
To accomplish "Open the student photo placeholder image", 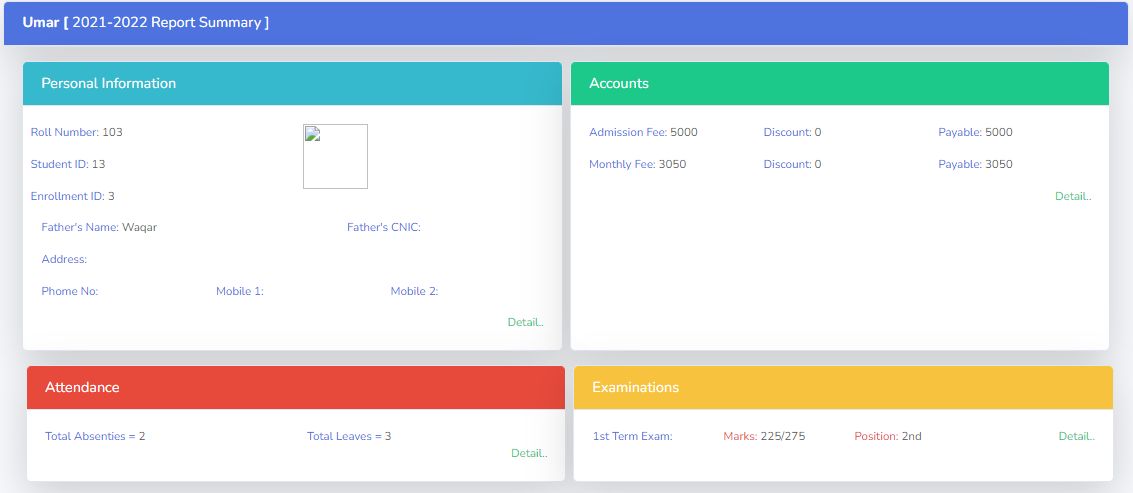I will click(335, 156).
